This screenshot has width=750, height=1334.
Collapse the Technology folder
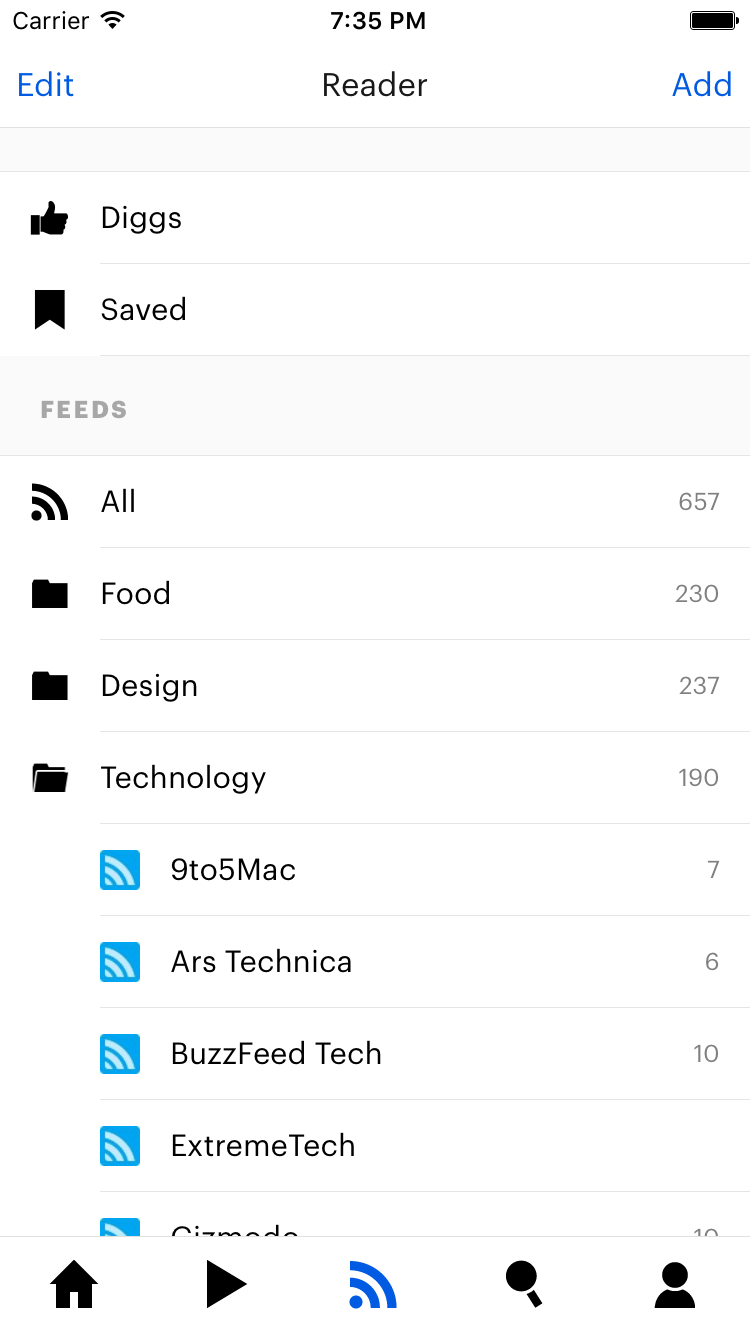point(49,778)
